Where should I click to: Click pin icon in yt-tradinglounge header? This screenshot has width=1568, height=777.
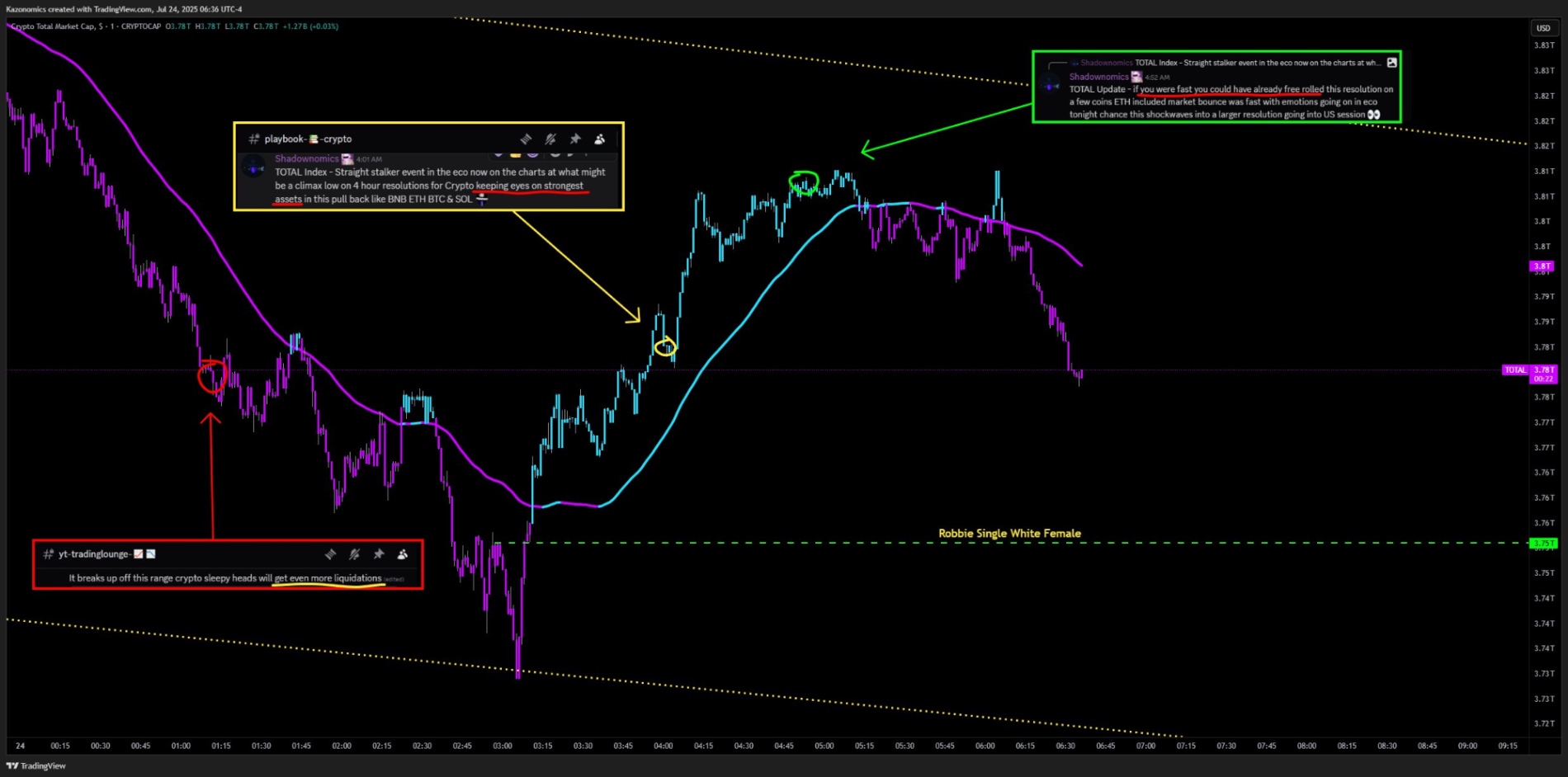pyautogui.click(x=379, y=554)
